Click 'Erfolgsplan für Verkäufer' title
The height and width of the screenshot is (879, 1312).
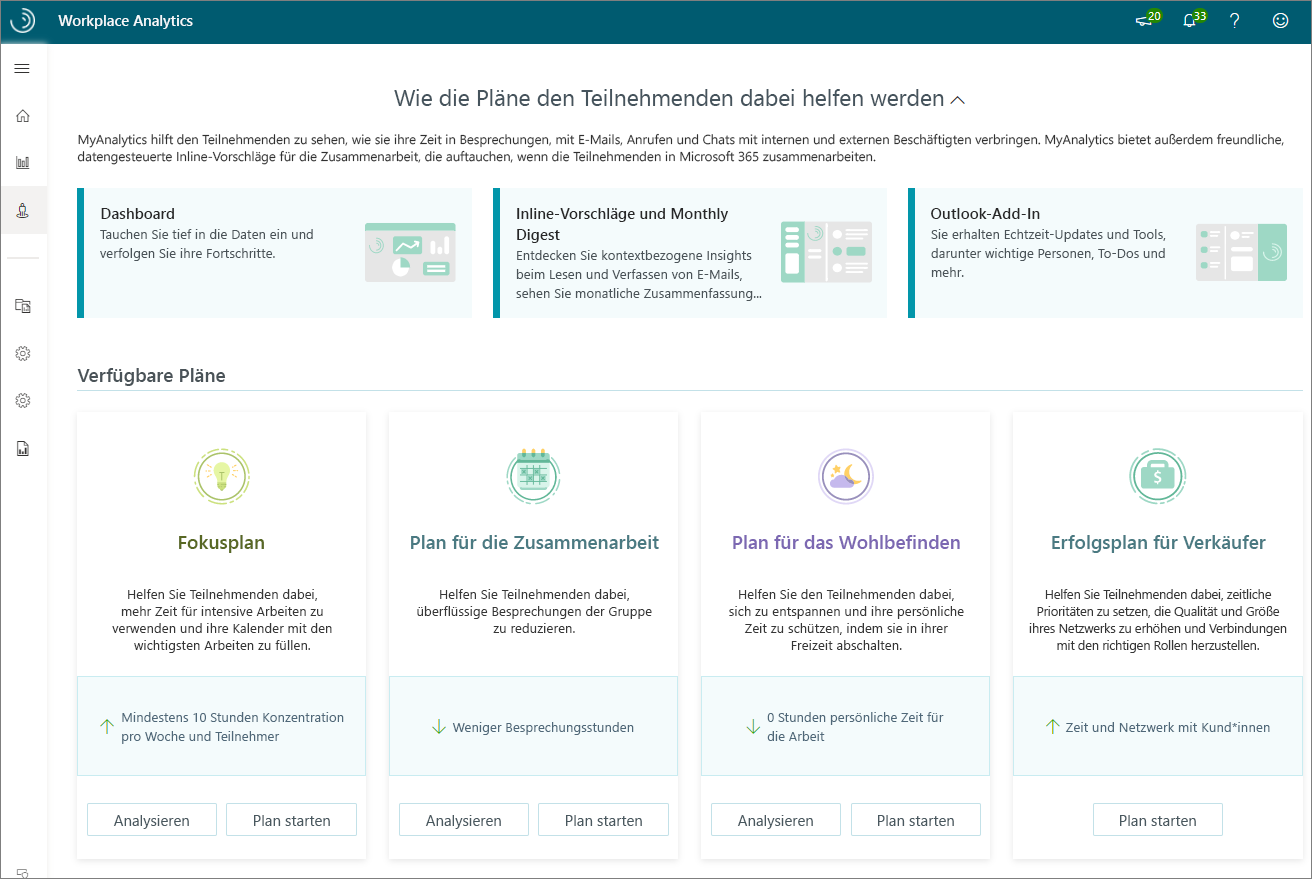(1158, 543)
